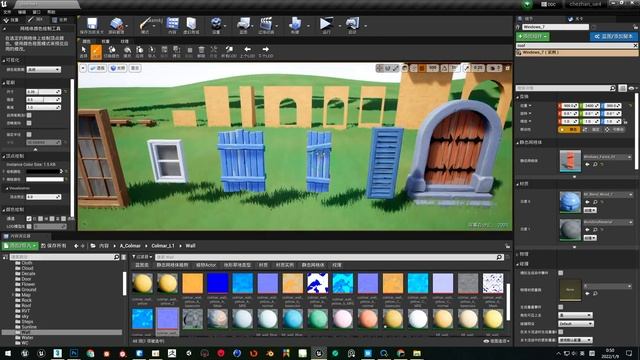Click the green Add Component button
This screenshot has width=640, height=360.
533,36
